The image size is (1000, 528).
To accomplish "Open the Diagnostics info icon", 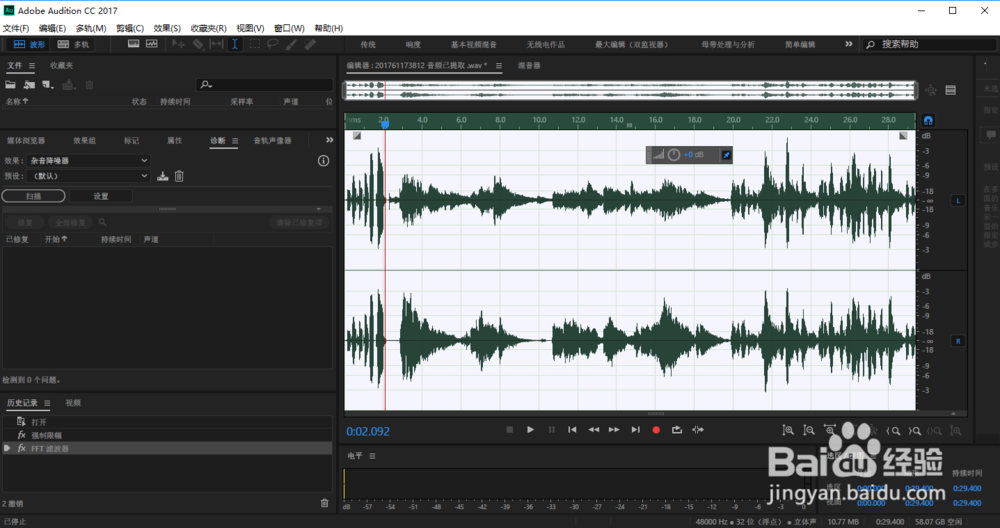I will [x=323, y=161].
